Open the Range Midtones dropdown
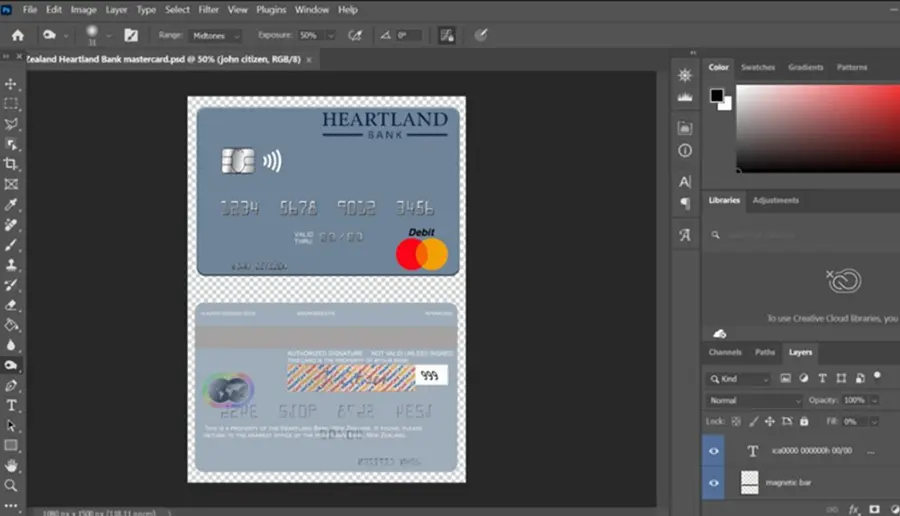Image resolution: width=900 pixels, height=516 pixels. (215, 36)
